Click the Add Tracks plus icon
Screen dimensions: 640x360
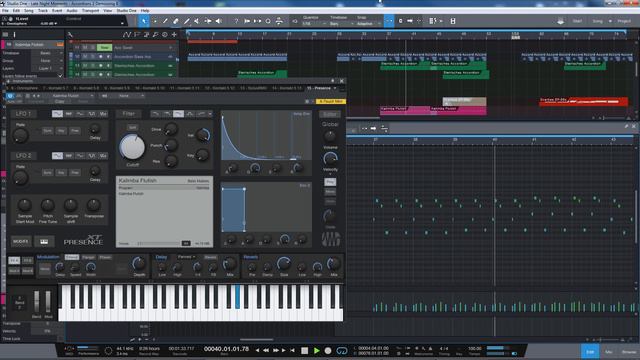(174, 35)
